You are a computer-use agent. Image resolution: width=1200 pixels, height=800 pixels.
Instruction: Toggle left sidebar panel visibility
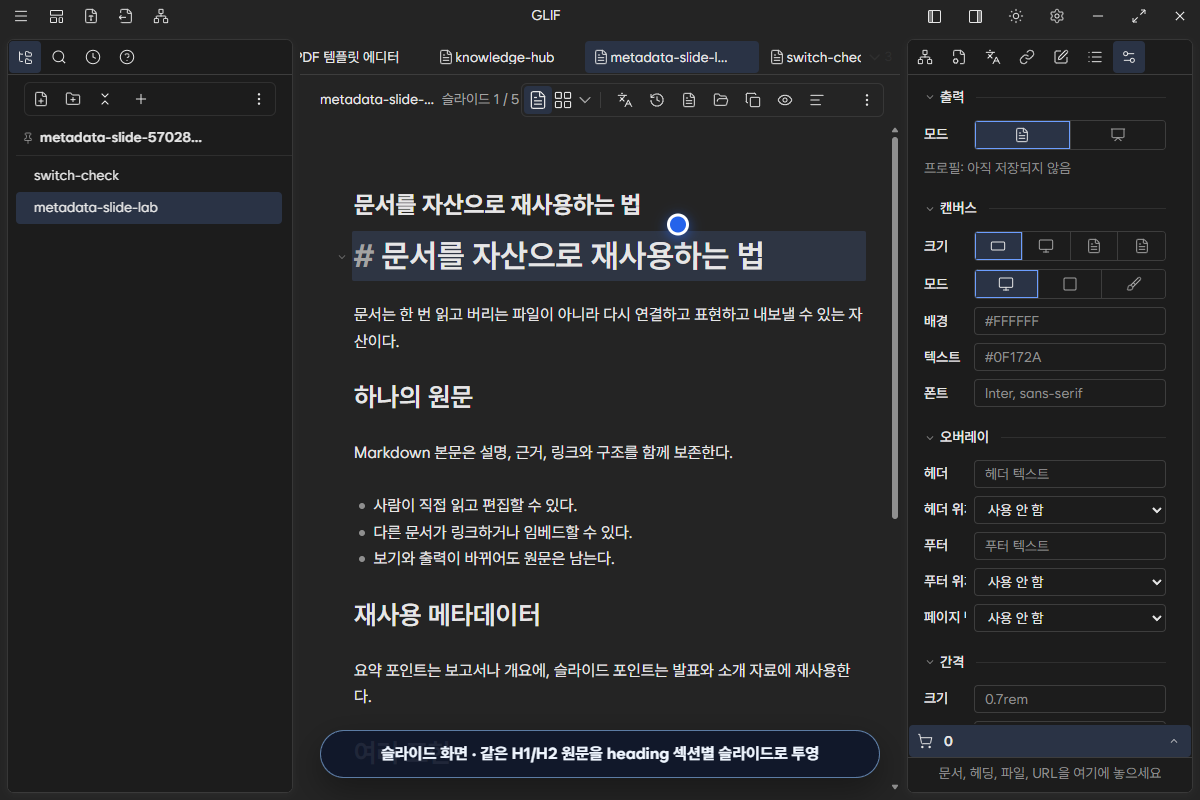point(935,16)
